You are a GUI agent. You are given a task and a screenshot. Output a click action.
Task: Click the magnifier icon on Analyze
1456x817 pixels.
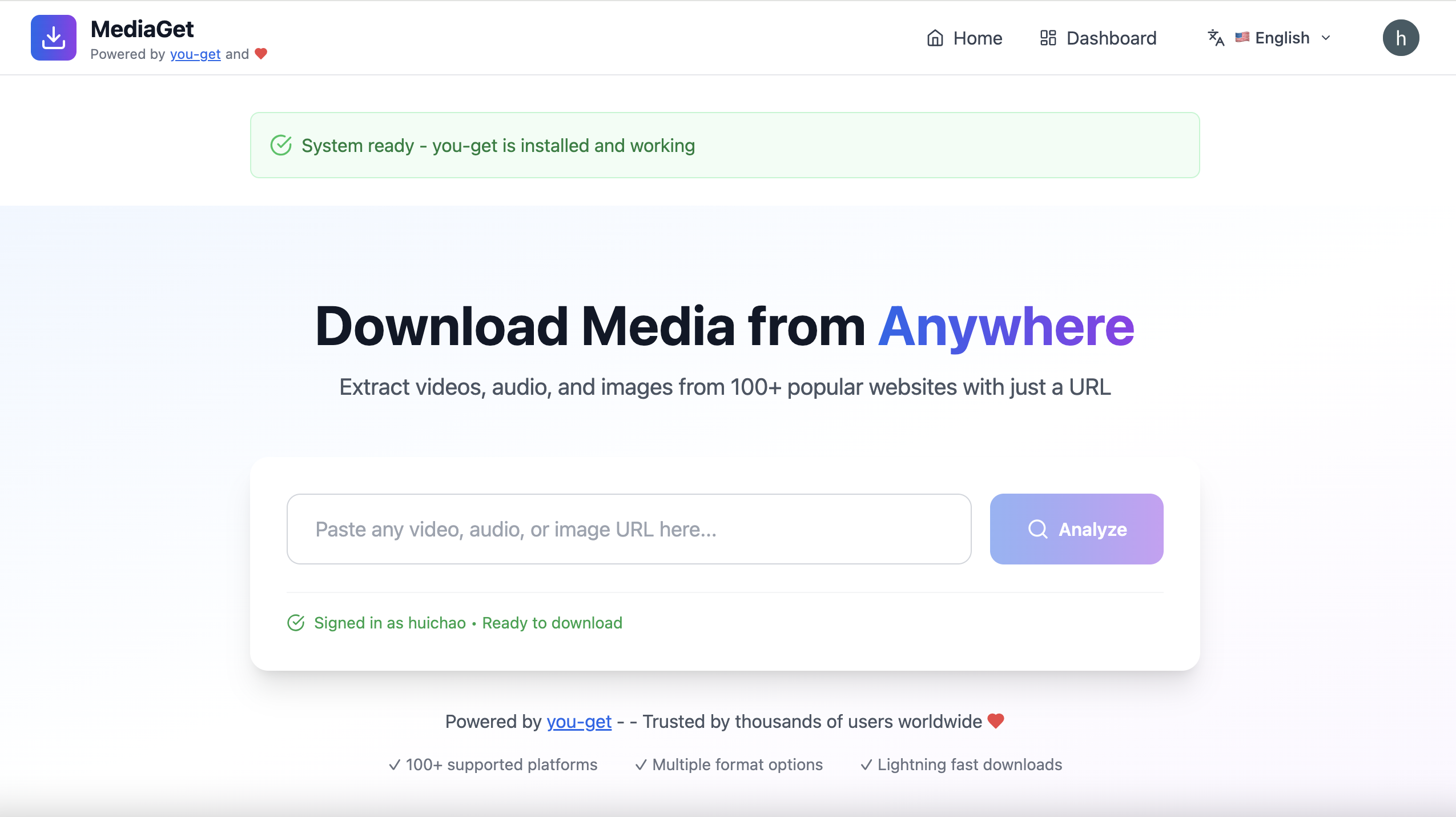point(1037,529)
